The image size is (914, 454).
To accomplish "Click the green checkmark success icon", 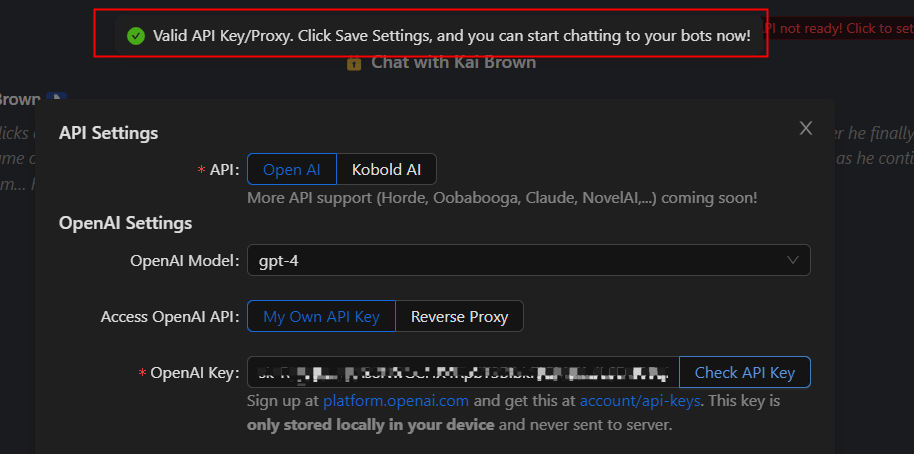I will click(136, 36).
